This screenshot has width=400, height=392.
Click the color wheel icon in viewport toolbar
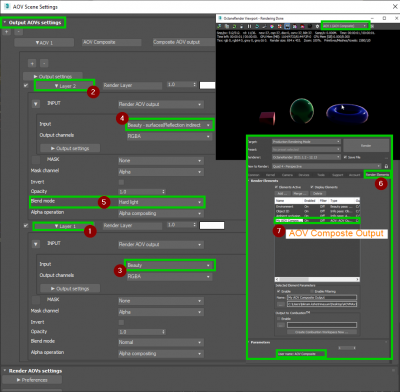click(272, 26)
